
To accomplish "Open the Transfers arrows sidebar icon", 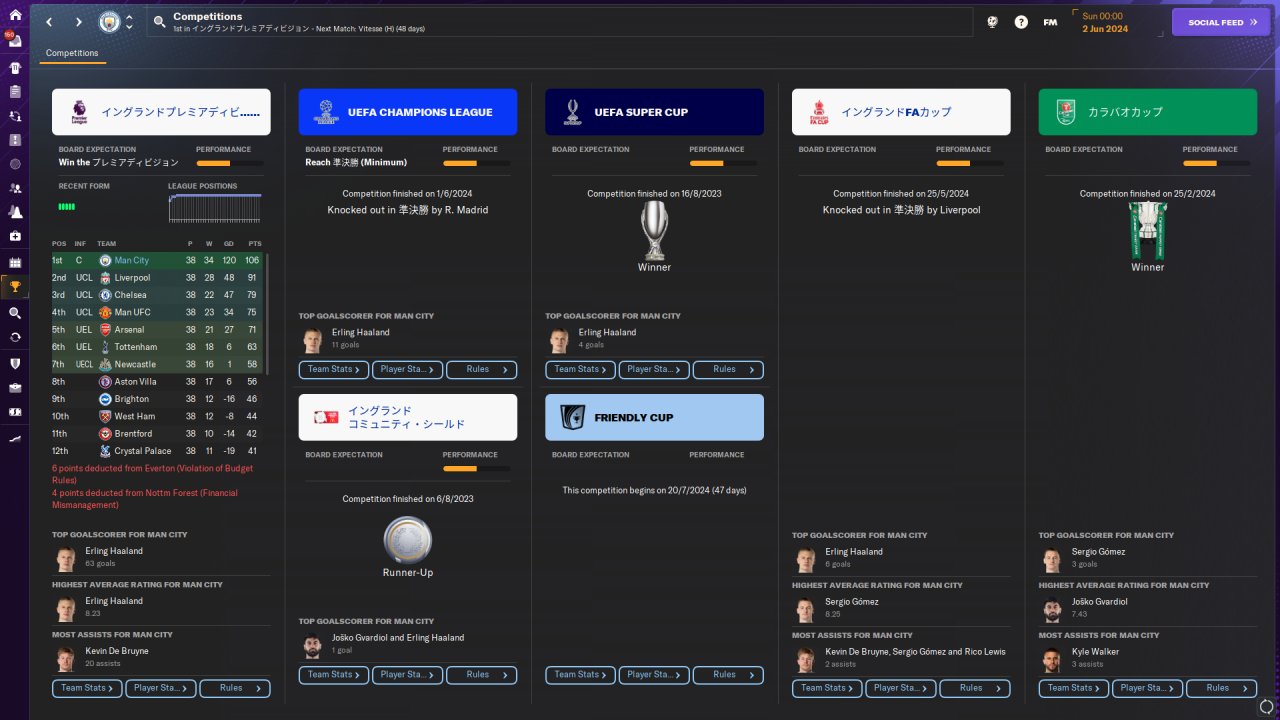I will click(x=15, y=337).
